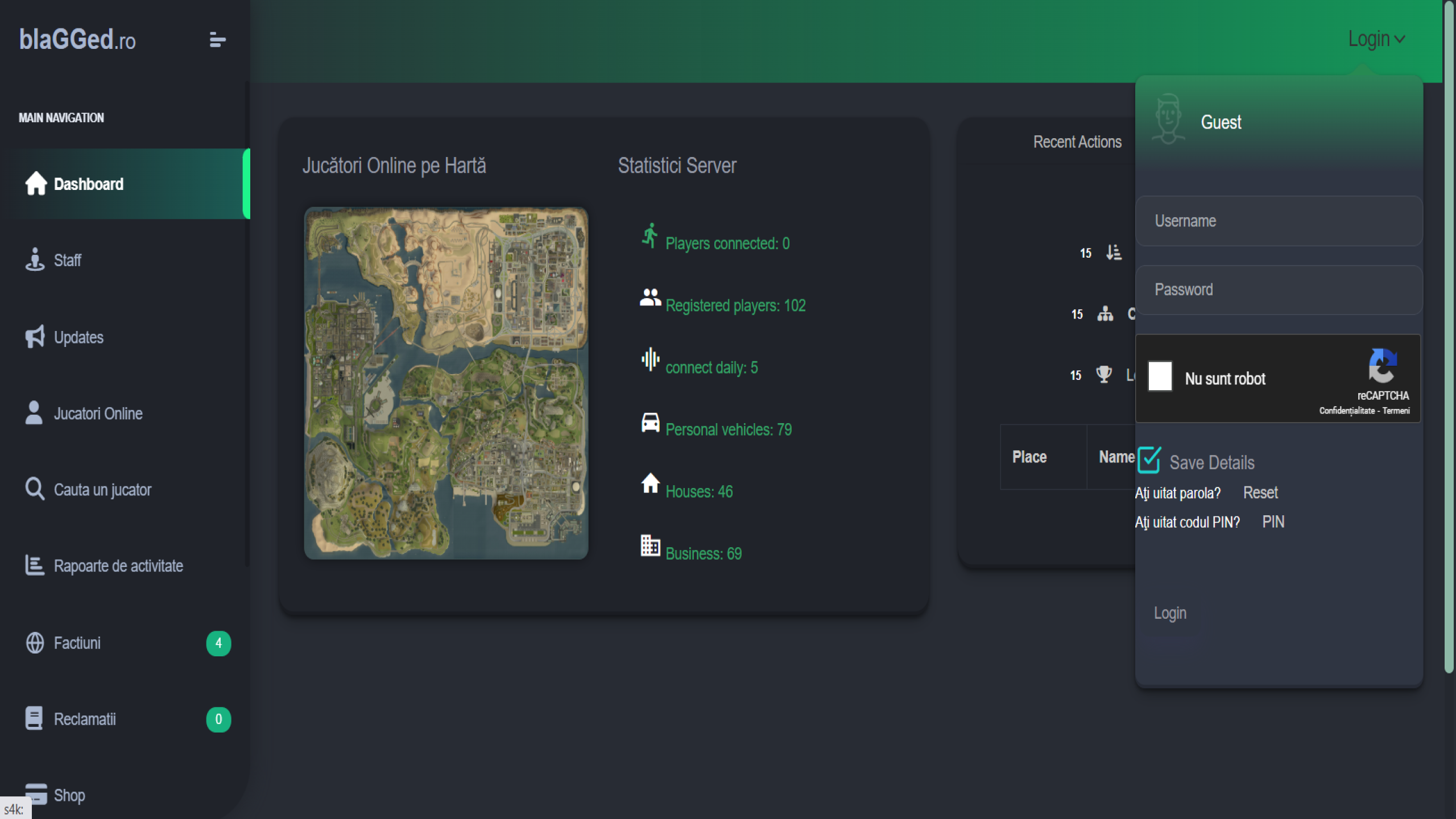Click the Username input field
This screenshot has width=1456, height=819.
pos(1279,221)
